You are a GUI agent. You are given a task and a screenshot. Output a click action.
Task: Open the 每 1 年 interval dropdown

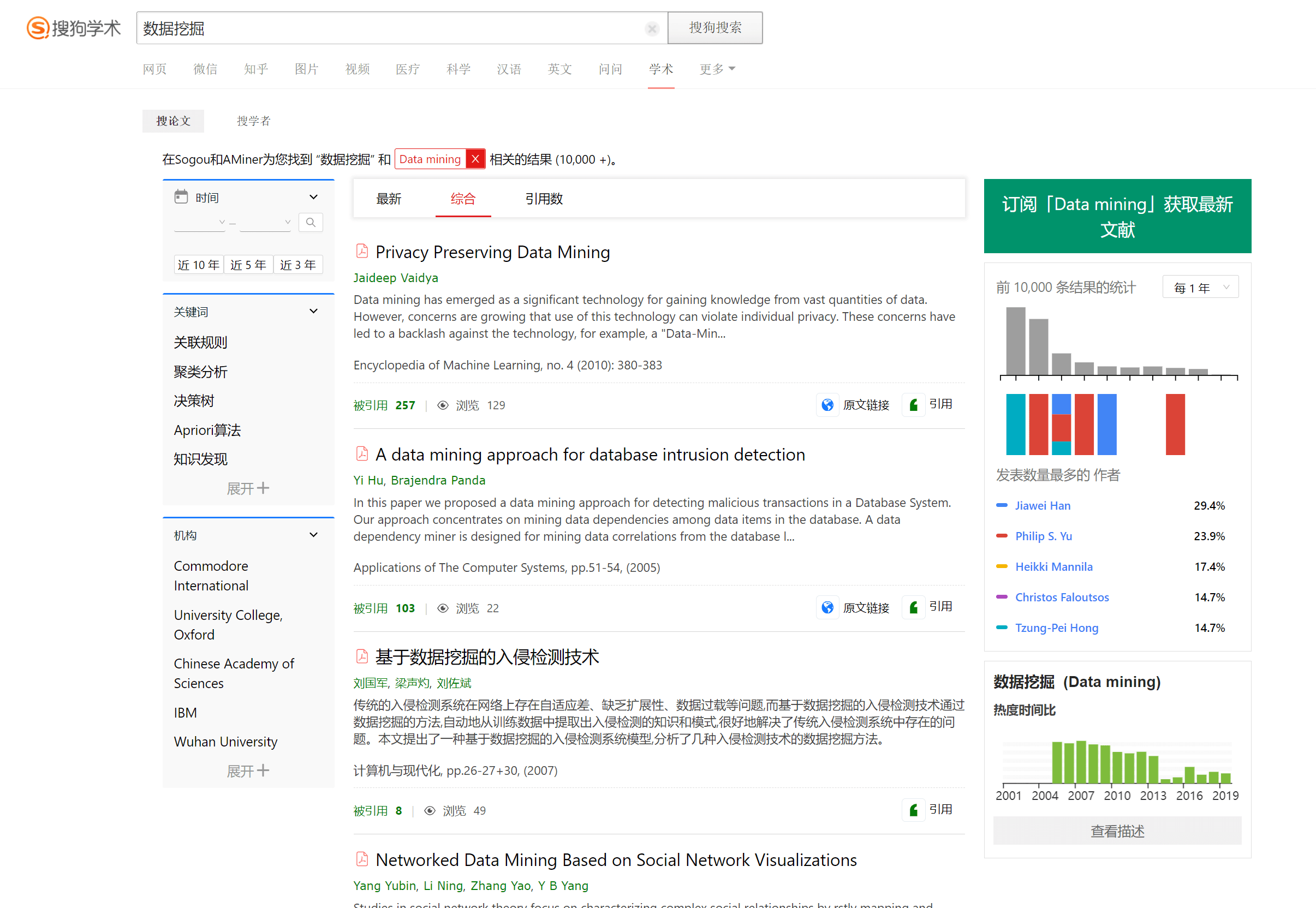click(1201, 288)
